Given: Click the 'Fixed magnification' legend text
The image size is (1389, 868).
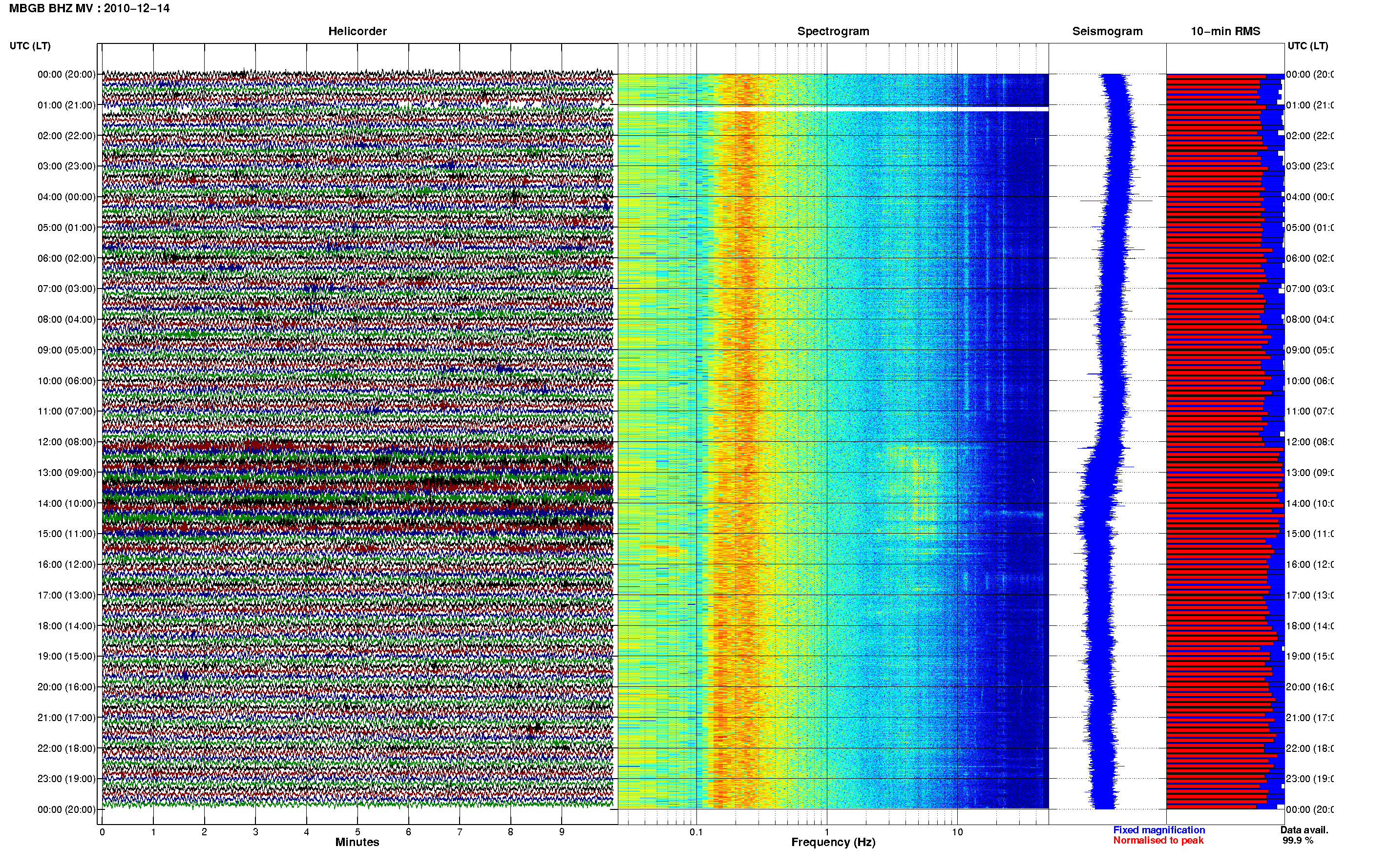Looking at the screenshot, I should pyautogui.click(x=1159, y=830).
